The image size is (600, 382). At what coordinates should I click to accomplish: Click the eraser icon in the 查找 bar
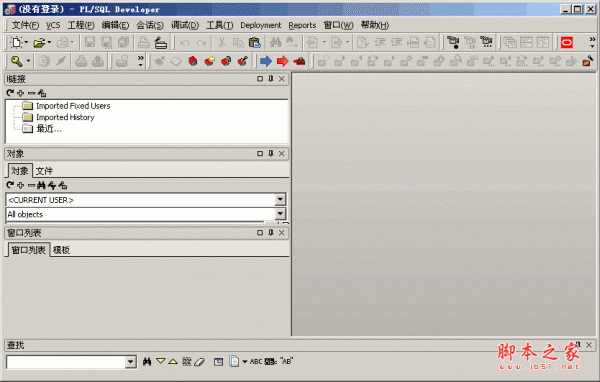coord(199,362)
